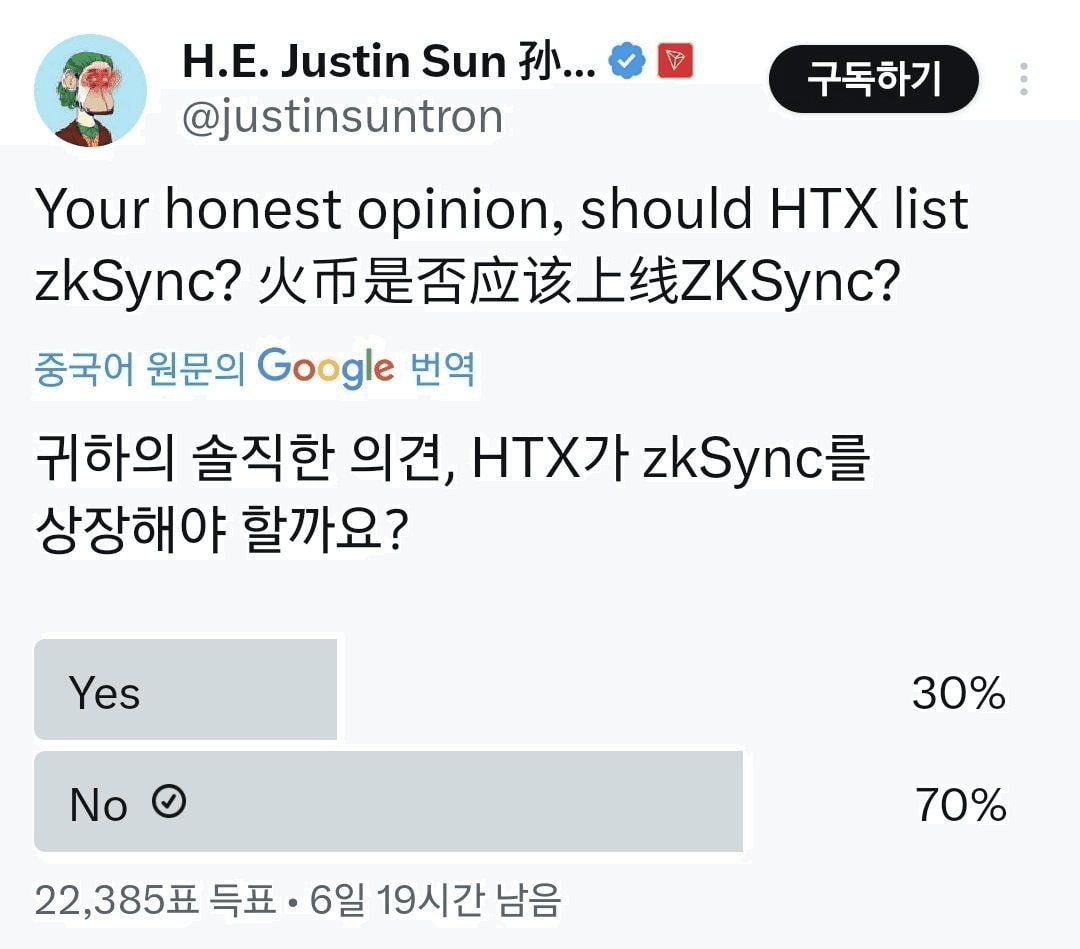
Task: Click the 번역 translation label
Action: 443,370
